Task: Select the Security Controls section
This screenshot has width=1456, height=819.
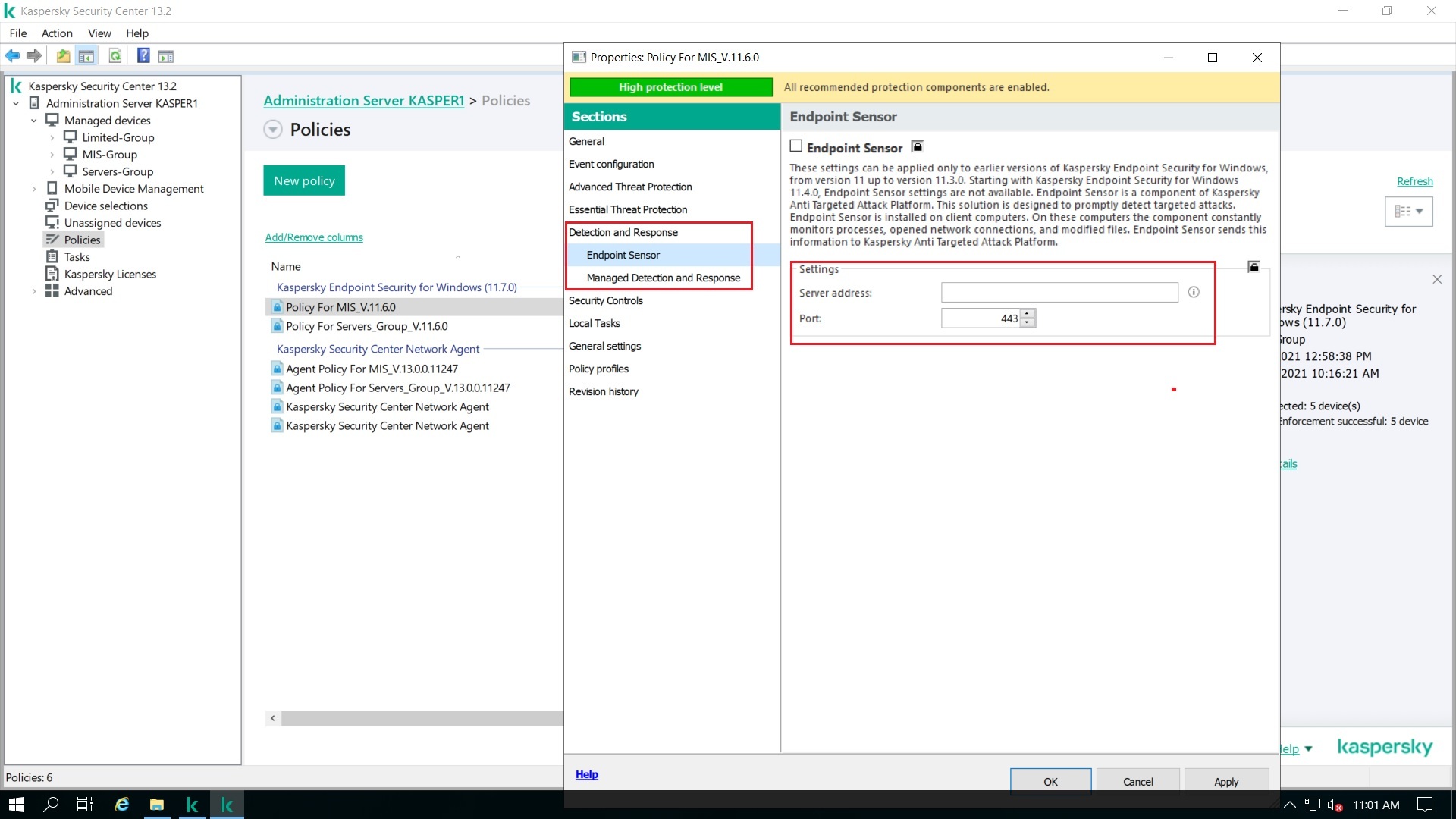Action: 605,300
